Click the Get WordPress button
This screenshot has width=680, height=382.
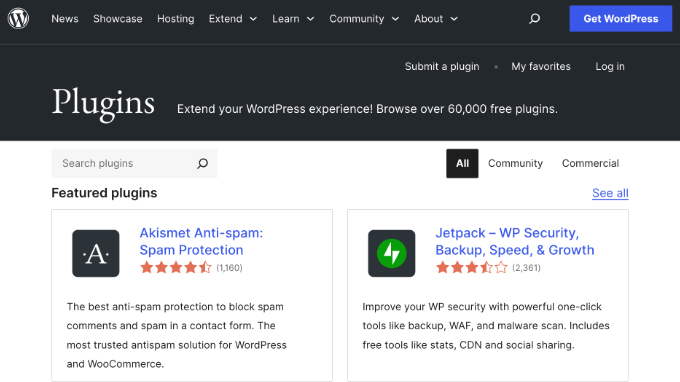tap(621, 19)
